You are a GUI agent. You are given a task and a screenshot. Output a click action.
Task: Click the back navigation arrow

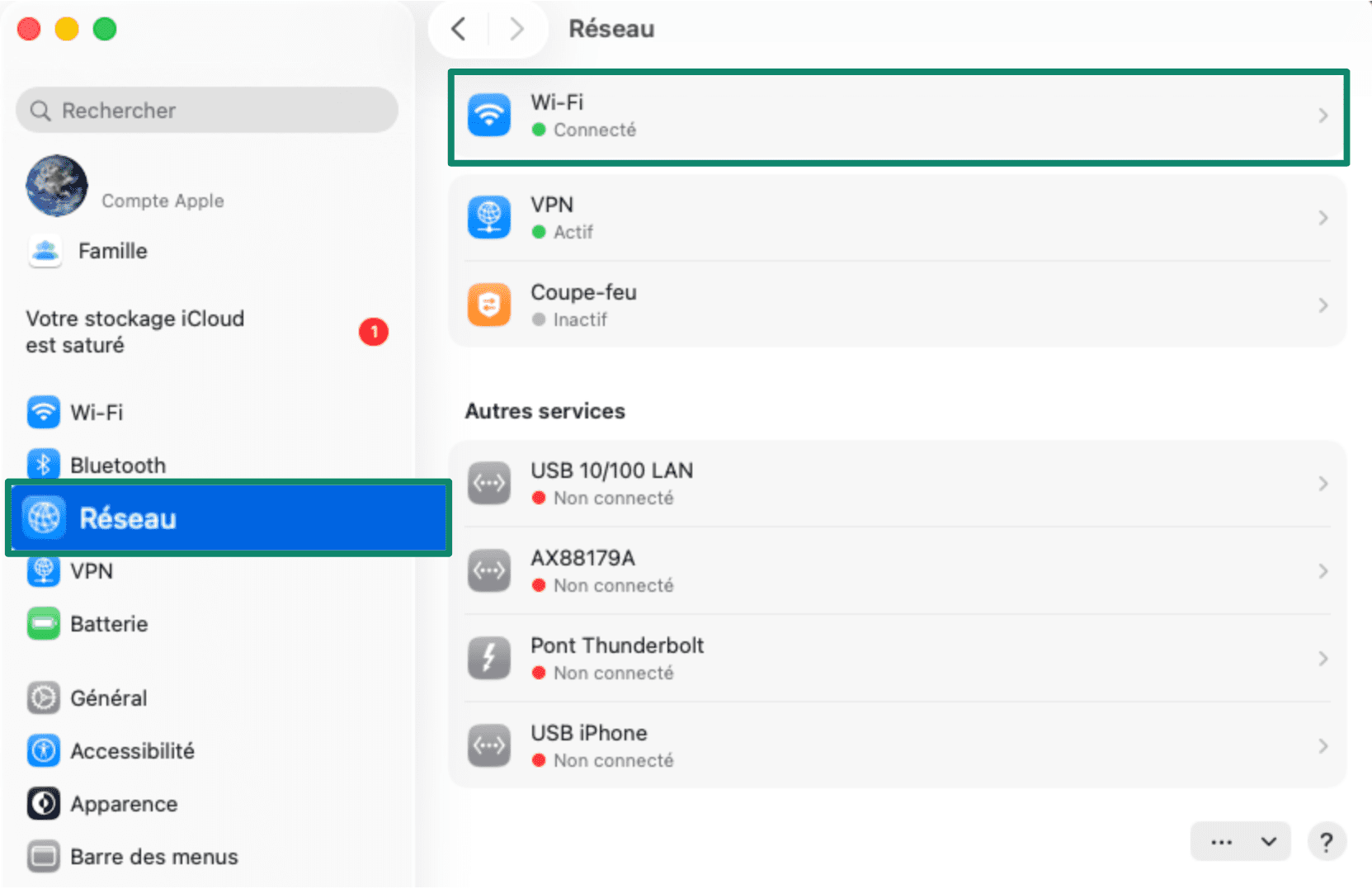point(459,28)
